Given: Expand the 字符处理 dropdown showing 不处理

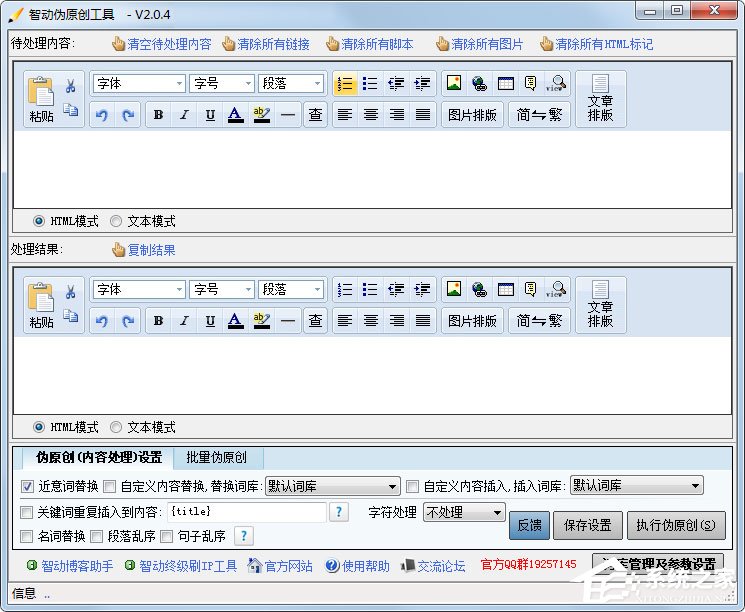Looking at the screenshot, I should coord(464,512).
